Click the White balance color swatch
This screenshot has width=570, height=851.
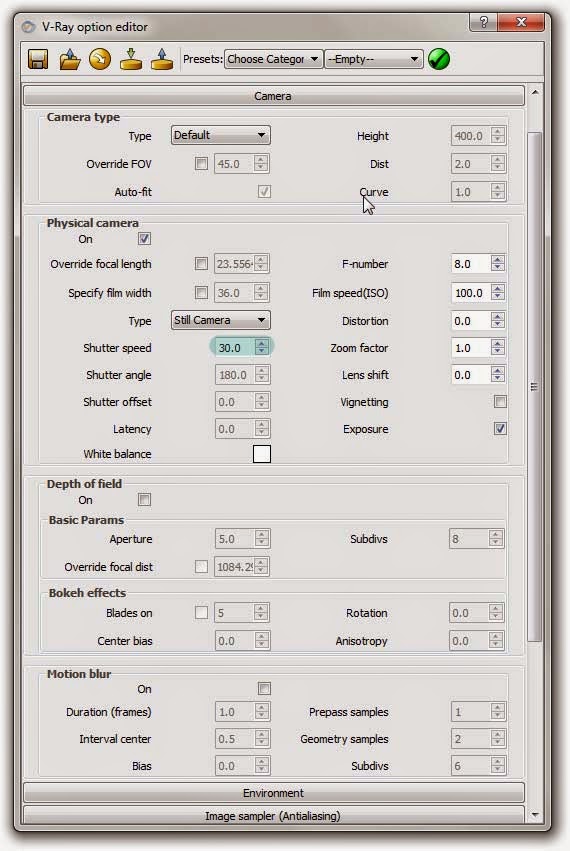pos(262,454)
